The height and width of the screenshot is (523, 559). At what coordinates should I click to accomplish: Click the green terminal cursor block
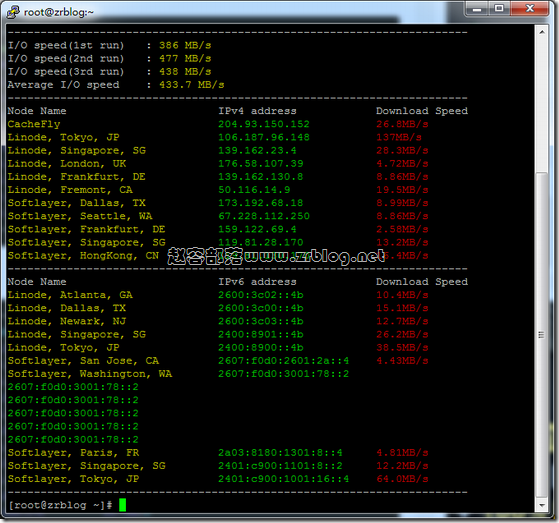point(122,505)
